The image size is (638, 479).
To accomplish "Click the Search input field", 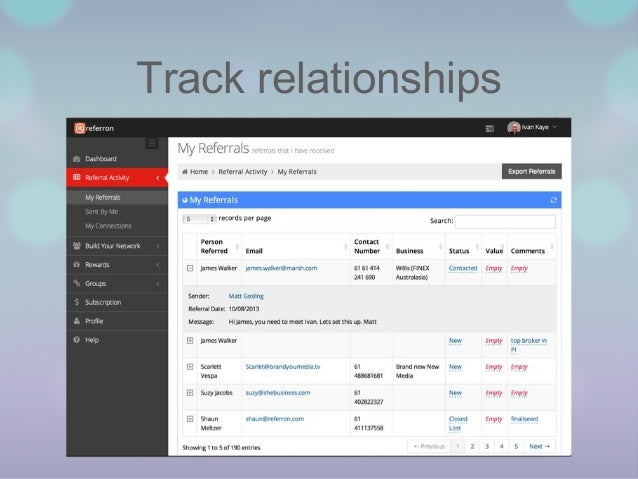I will coord(505,221).
